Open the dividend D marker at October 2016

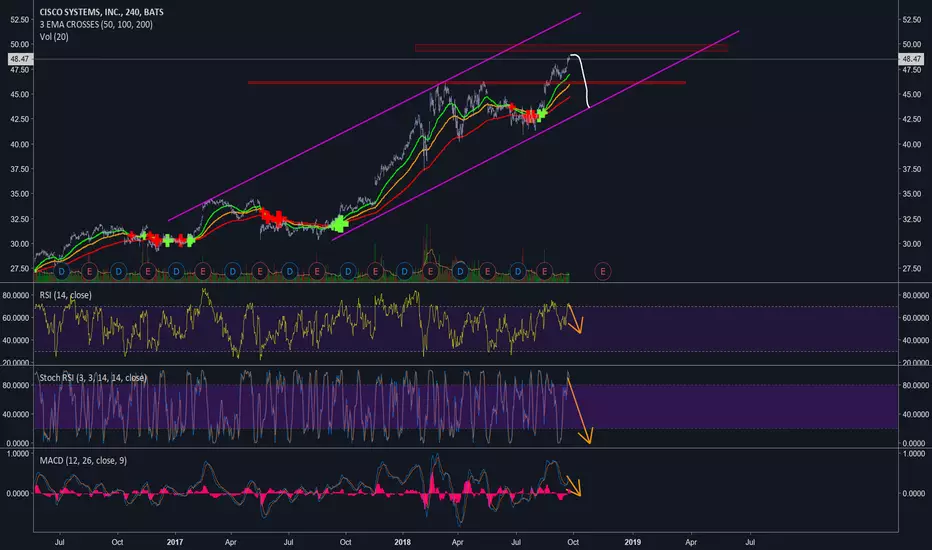118,272
